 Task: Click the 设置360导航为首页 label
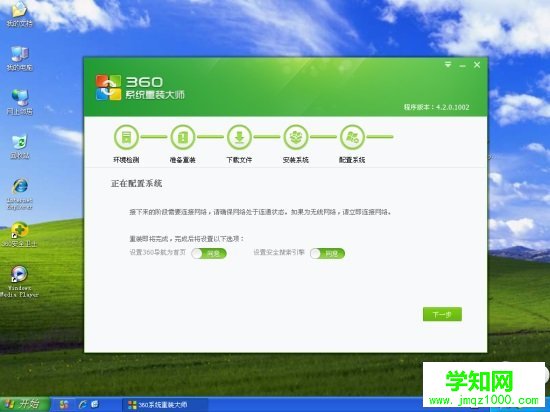pyautogui.click(x=158, y=252)
